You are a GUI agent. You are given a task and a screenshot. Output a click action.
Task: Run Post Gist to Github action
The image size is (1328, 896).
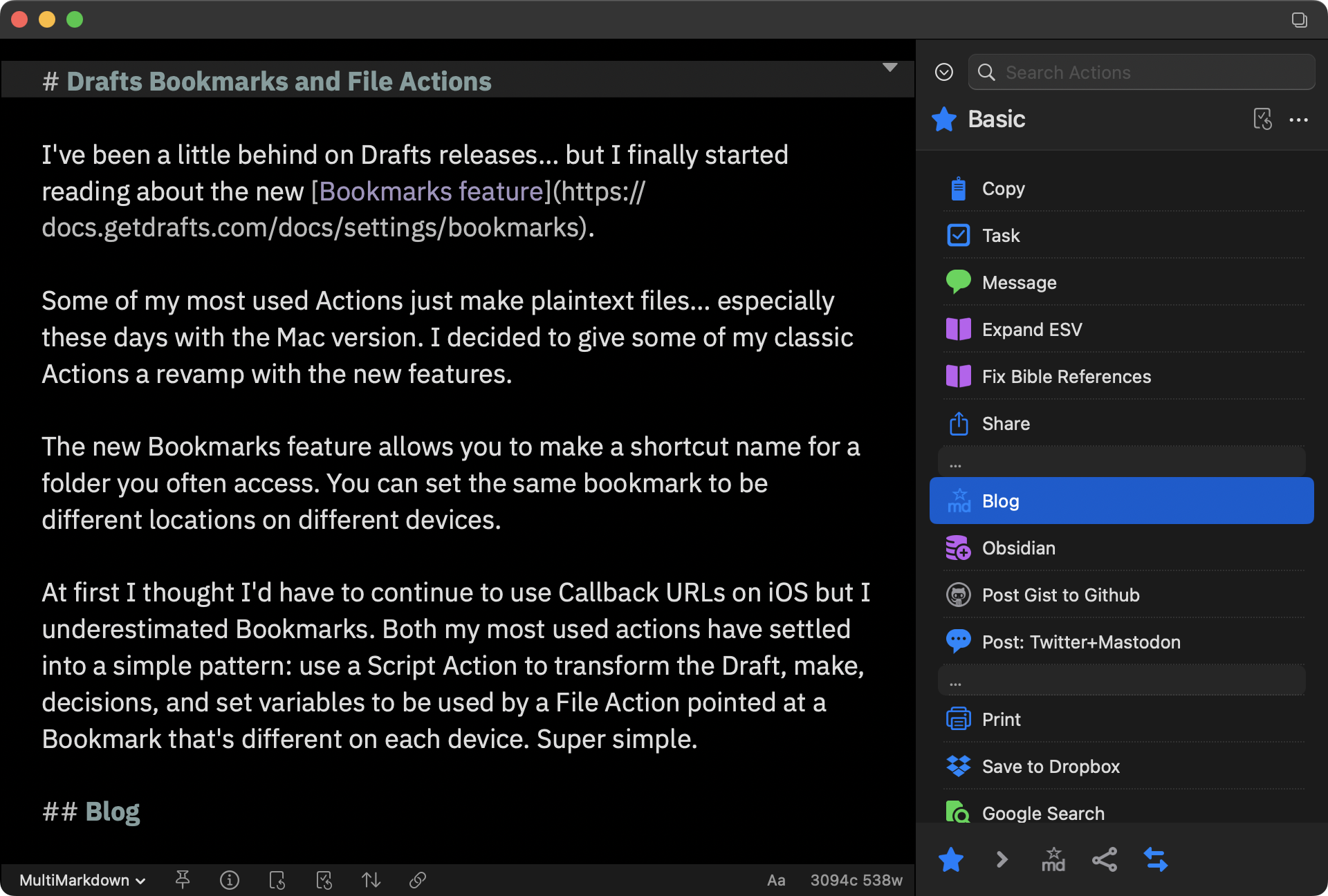(x=1121, y=595)
